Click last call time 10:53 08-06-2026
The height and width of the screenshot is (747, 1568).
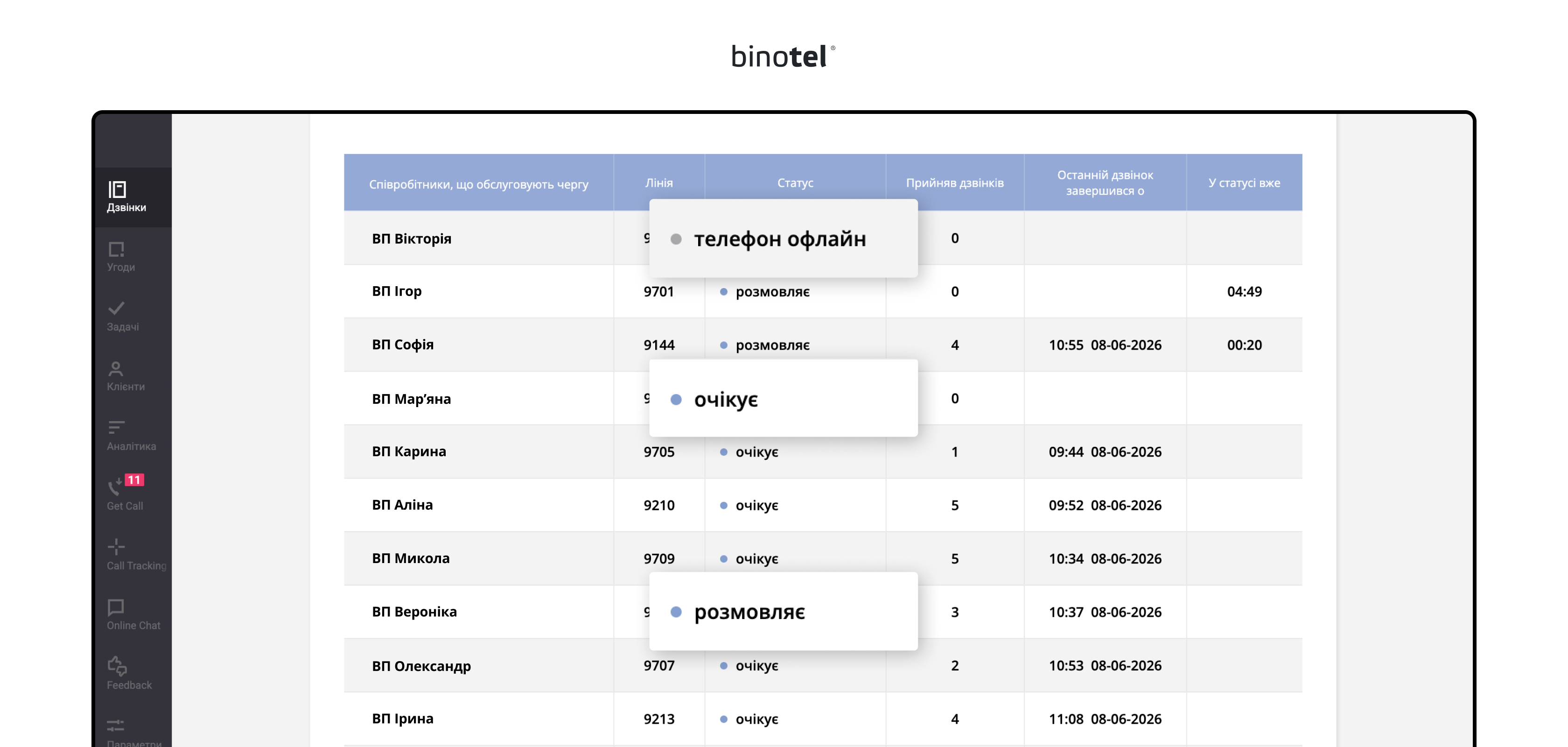(x=1105, y=665)
